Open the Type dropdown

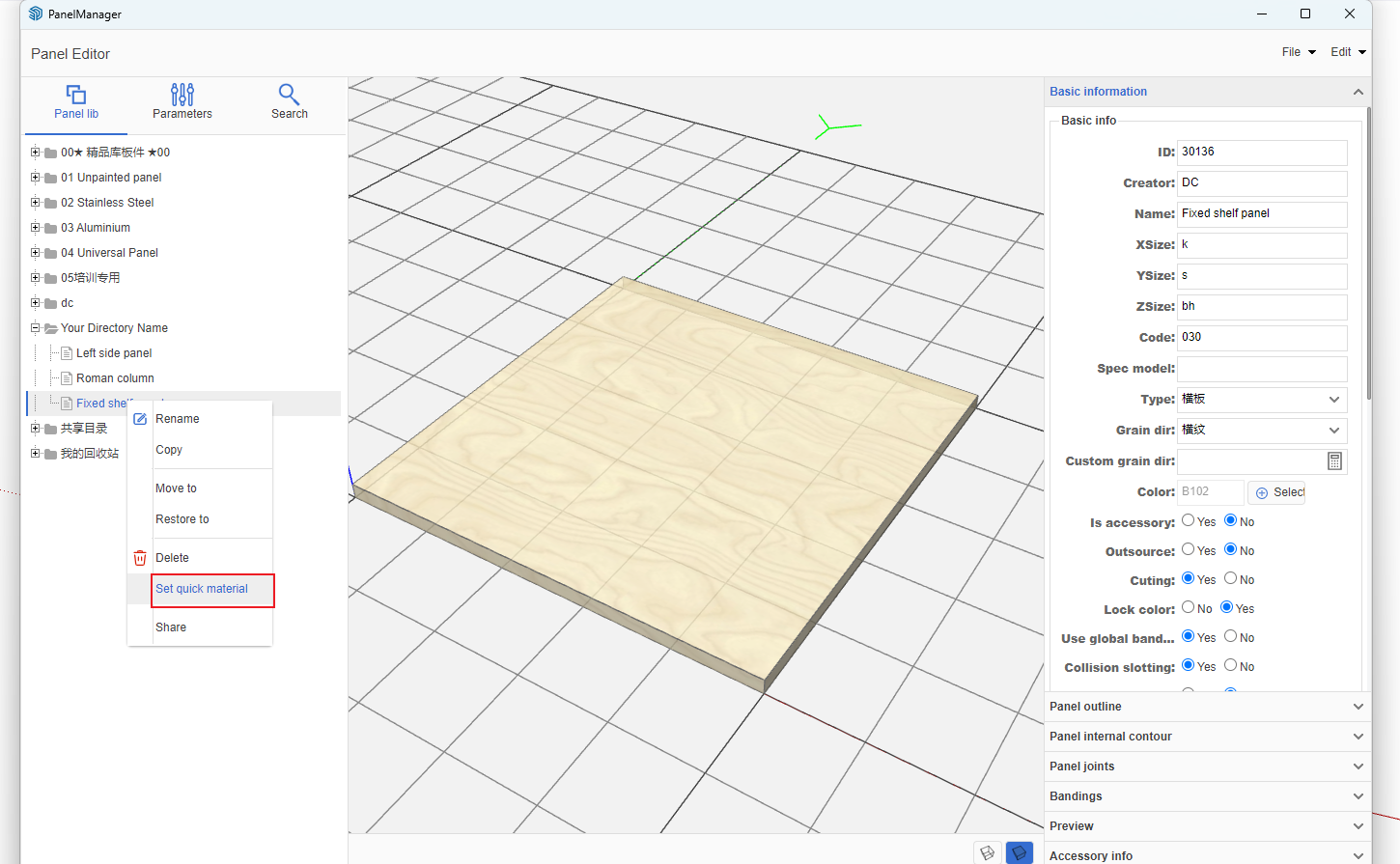tap(1261, 400)
